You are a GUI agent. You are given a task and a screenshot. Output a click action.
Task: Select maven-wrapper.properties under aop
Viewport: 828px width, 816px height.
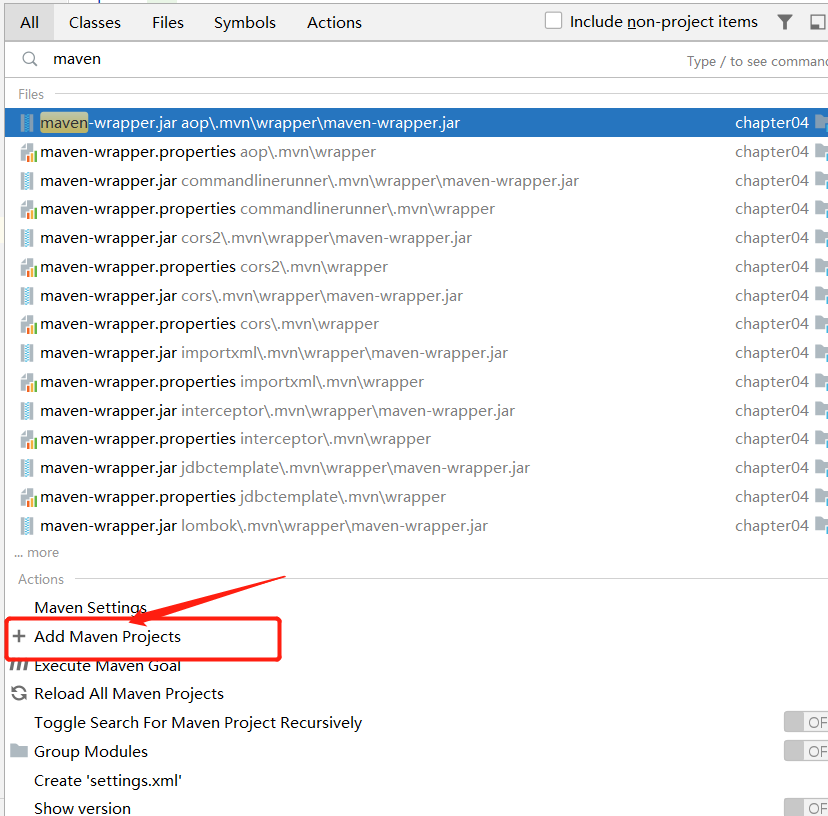pos(416,152)
